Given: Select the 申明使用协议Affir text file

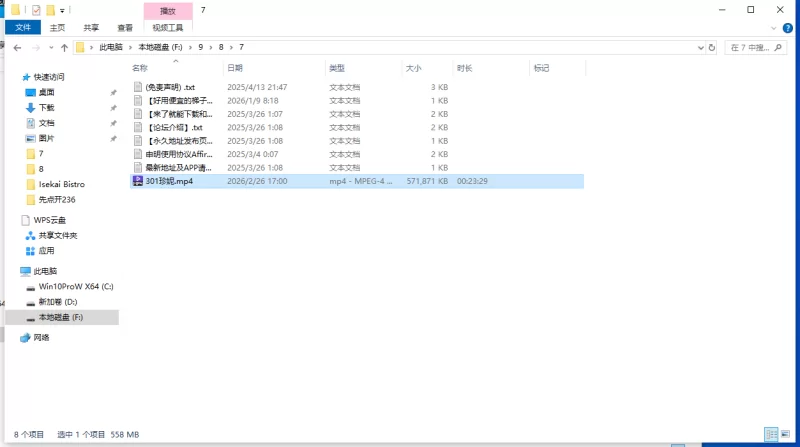Looking at the screenshot, I should tap(179, 154).
